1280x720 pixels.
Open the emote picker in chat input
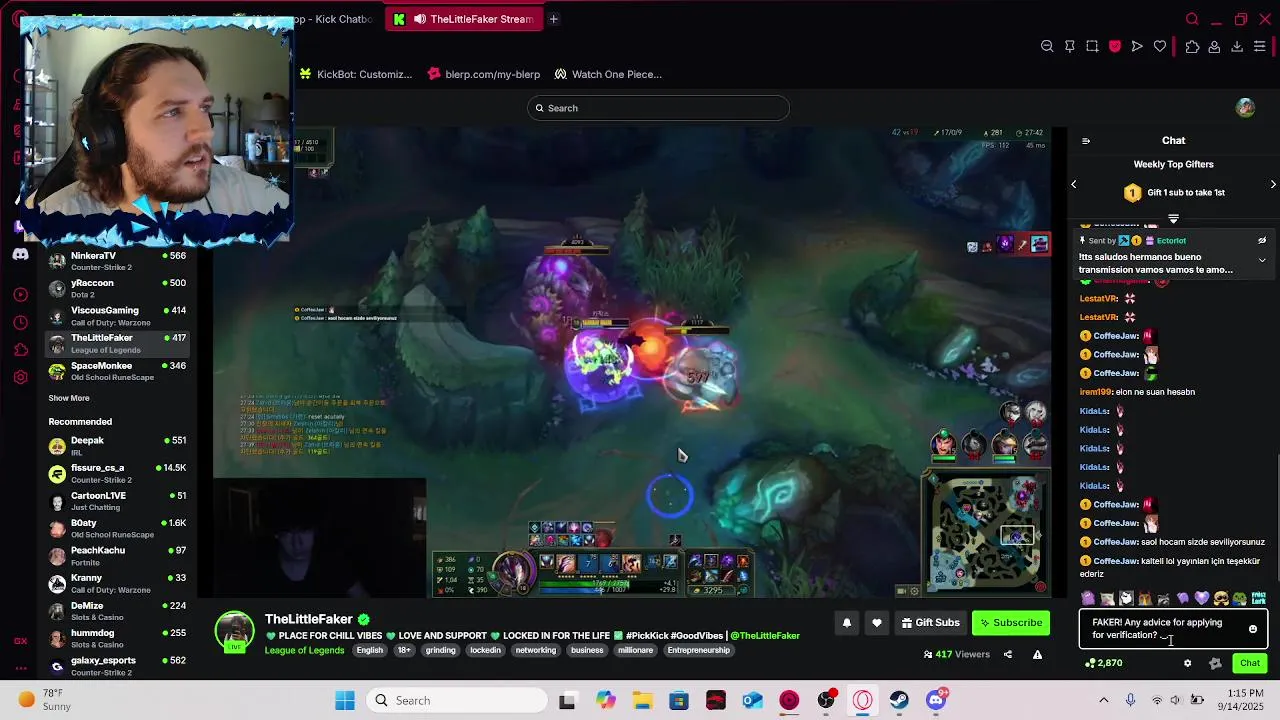pos(1253,629)
